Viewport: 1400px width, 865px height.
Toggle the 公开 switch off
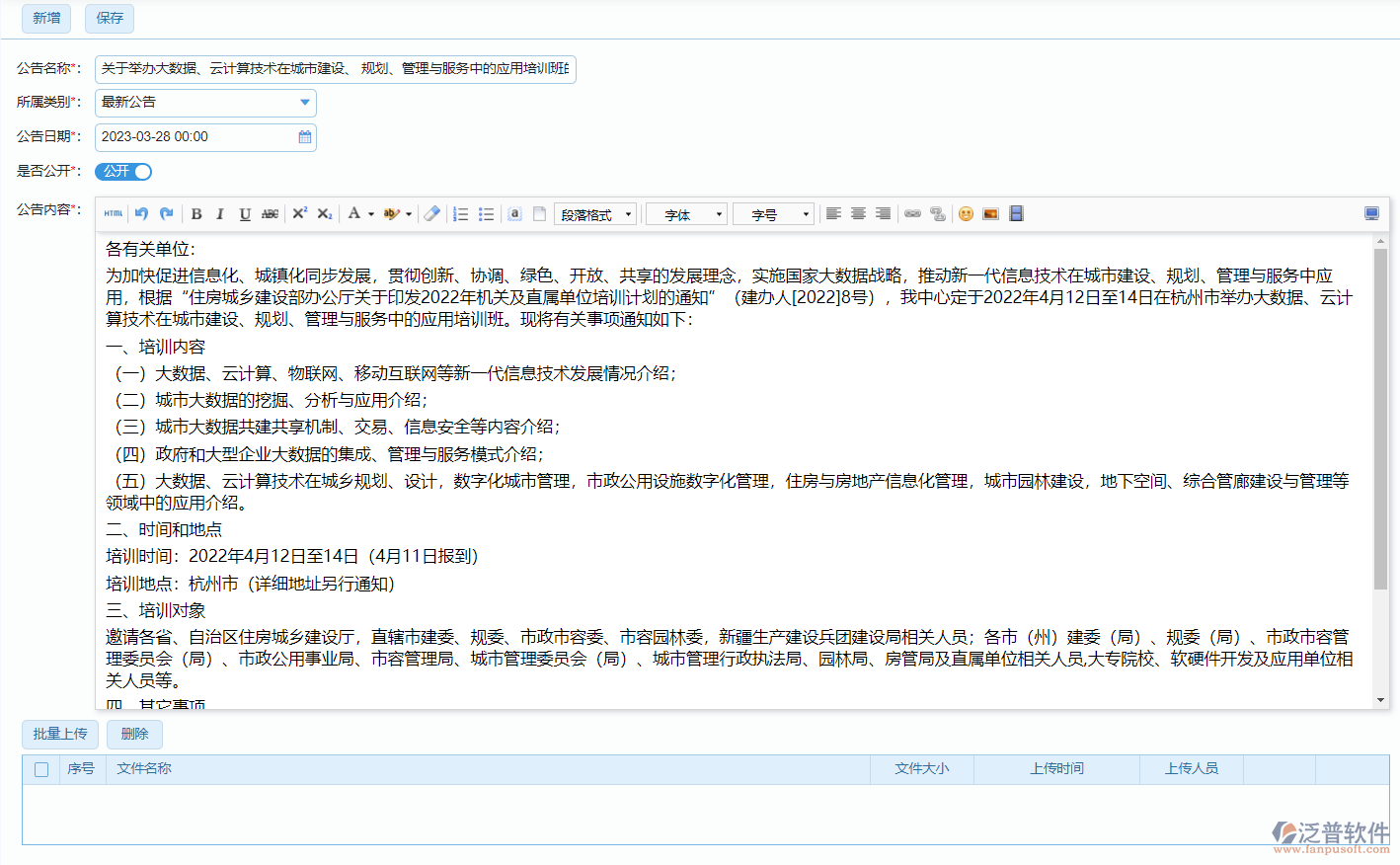point(123,172)
